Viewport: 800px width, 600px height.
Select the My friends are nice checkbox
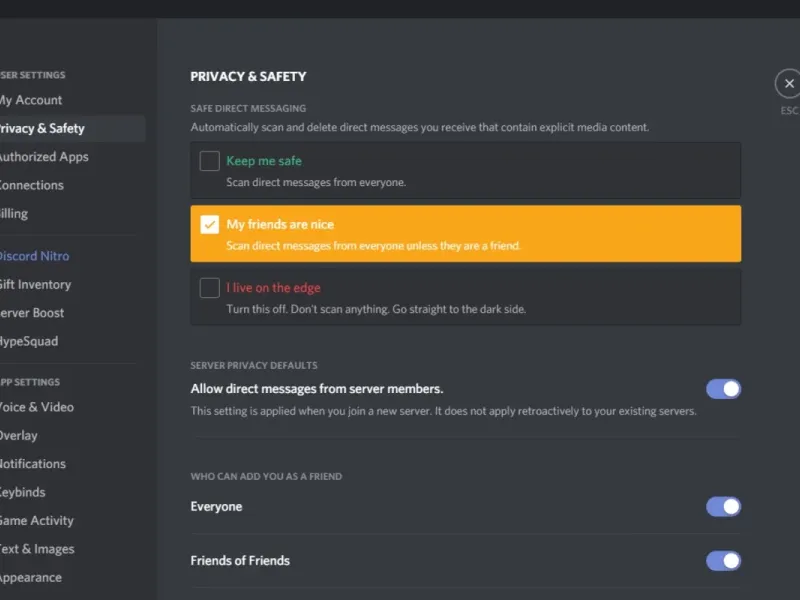[209, 225]
